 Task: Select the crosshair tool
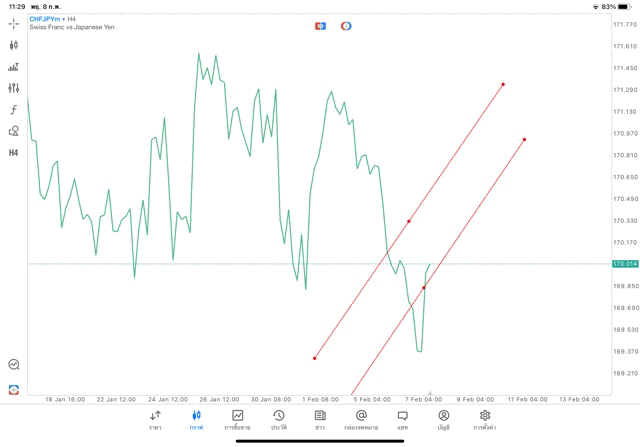pyautogui.click(x=14, y=23)
